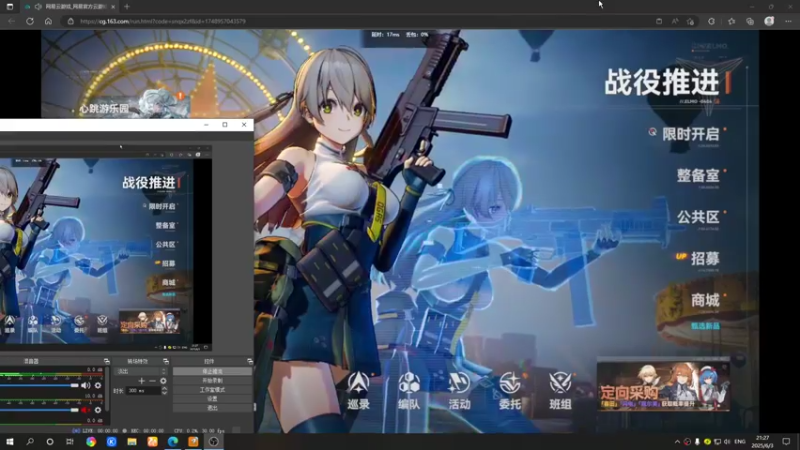Screen dimensions: 800x450
Task: Switch to Edge on the taskbar
Action: click(172, 442)
